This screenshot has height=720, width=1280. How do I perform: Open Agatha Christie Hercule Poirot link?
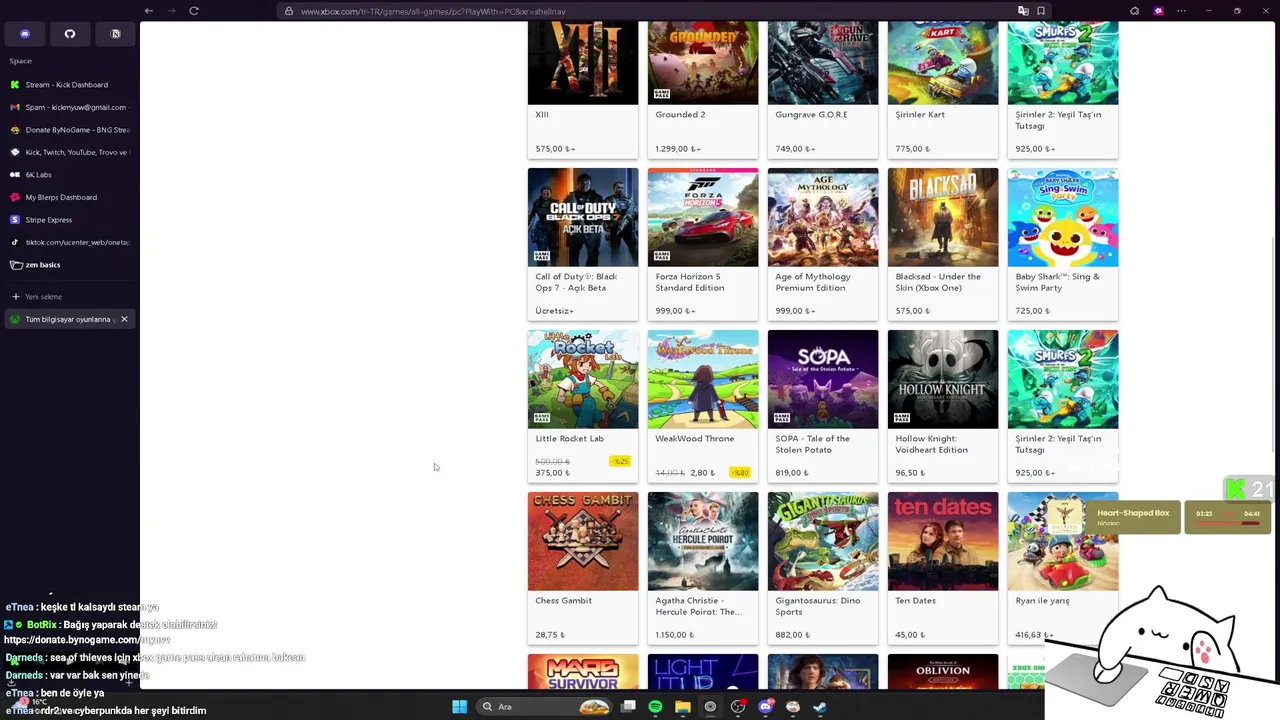(698, 606)
